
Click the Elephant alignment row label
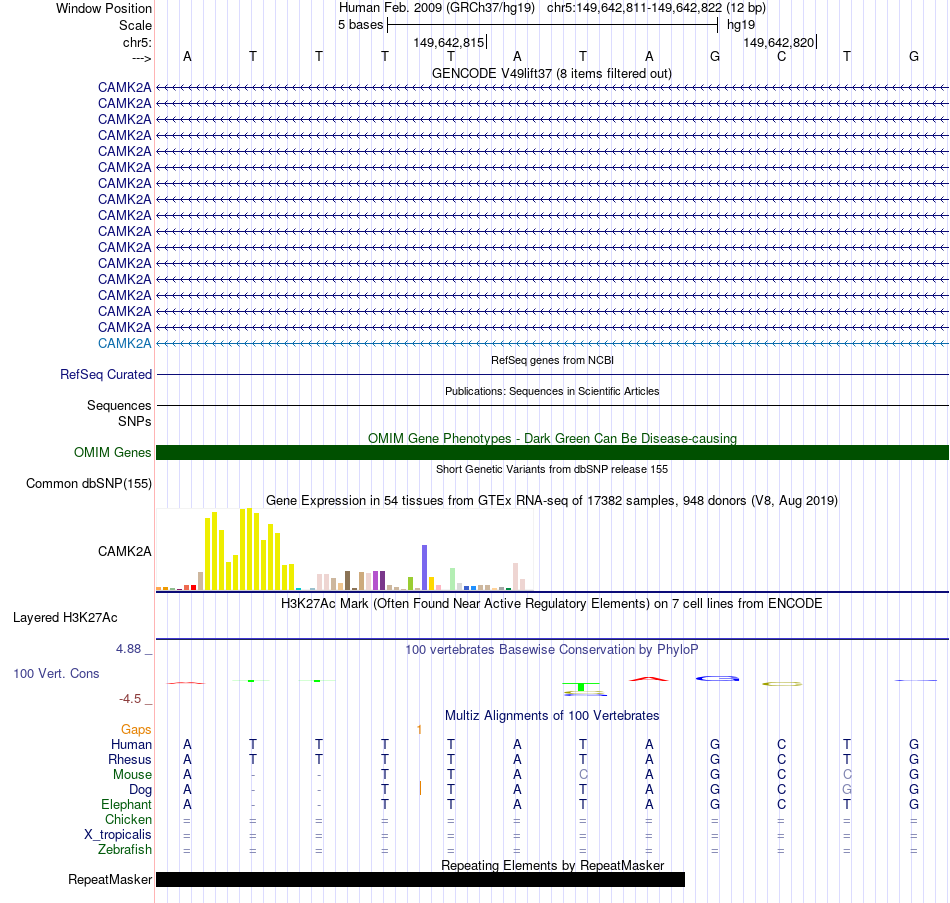pyautogui.click(x=127, y=805)
